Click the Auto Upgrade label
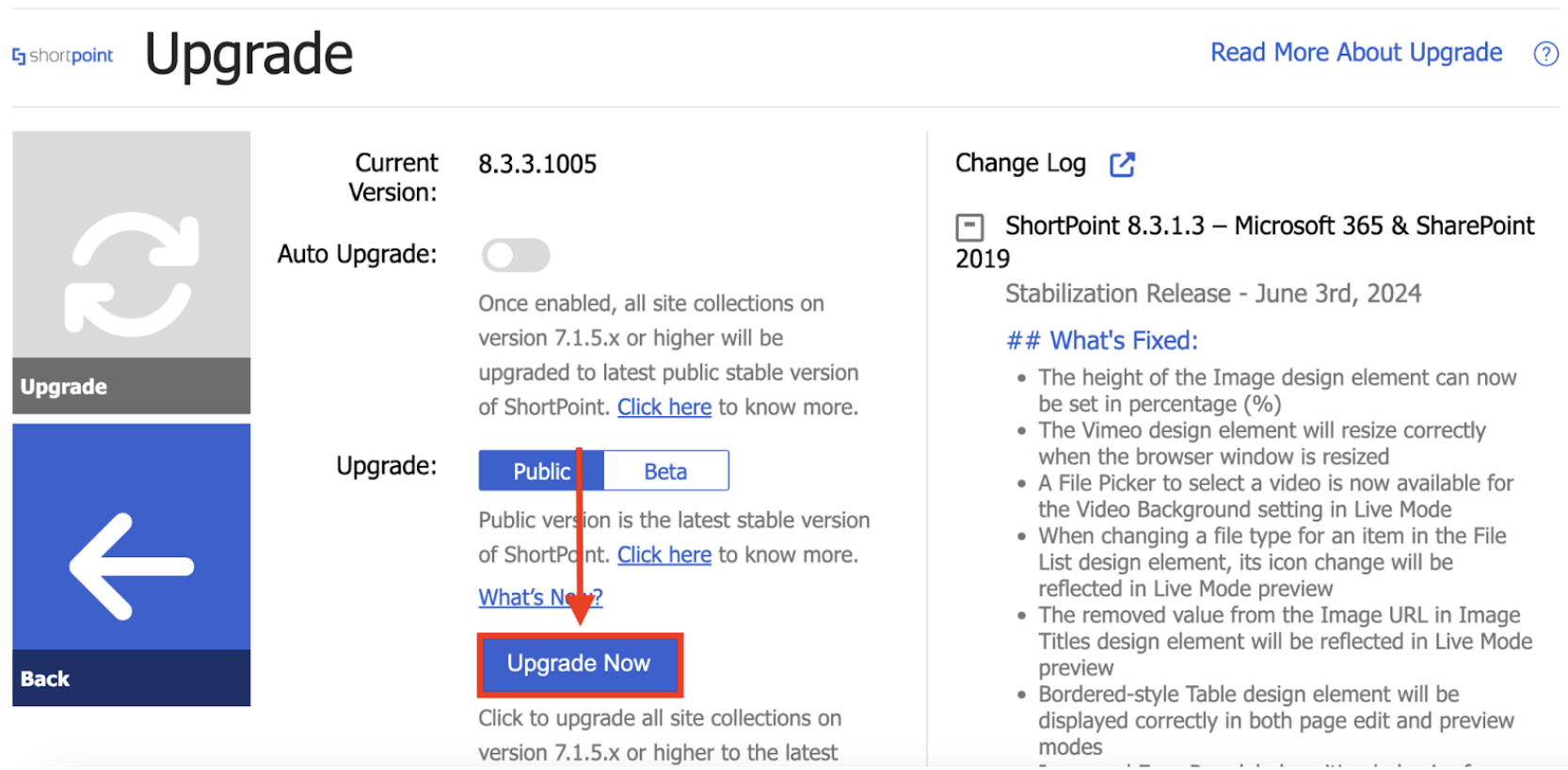1568x770 pixels. point(357,254)
